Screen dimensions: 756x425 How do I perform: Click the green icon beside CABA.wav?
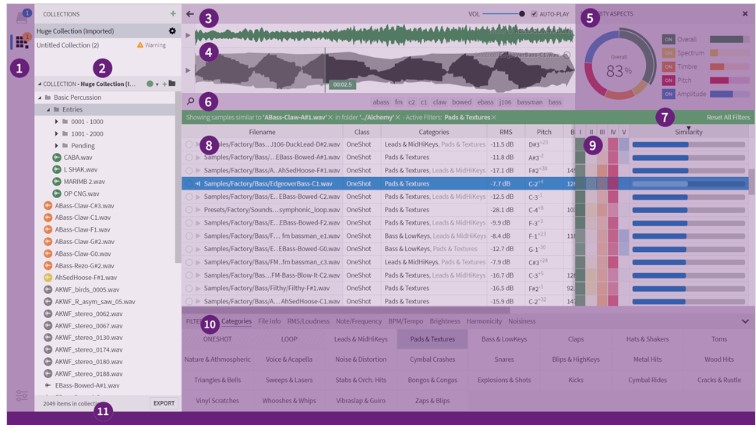click(56, 157)
